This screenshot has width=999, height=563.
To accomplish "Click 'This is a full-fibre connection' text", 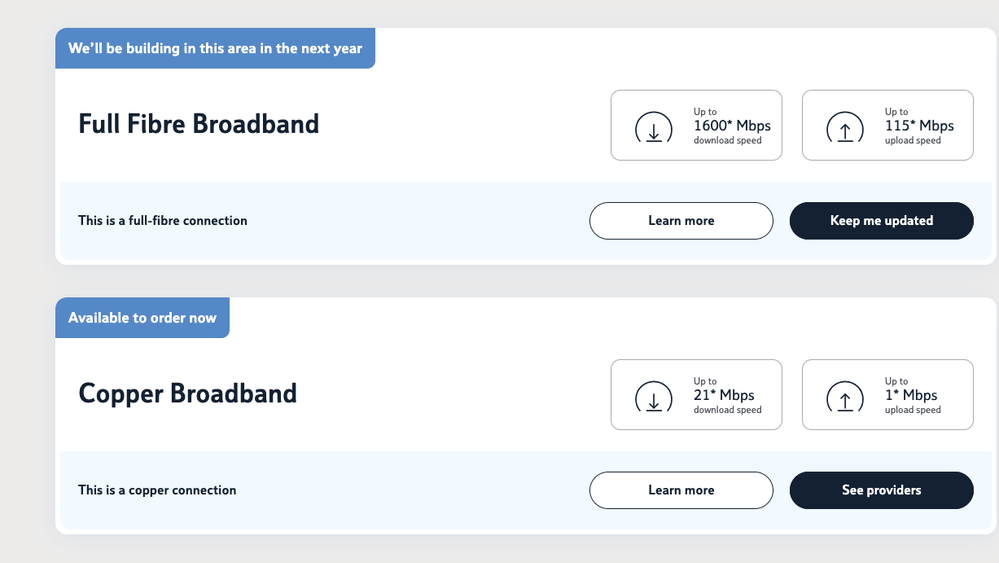I will pyautogui.click(x=162, y=221).
